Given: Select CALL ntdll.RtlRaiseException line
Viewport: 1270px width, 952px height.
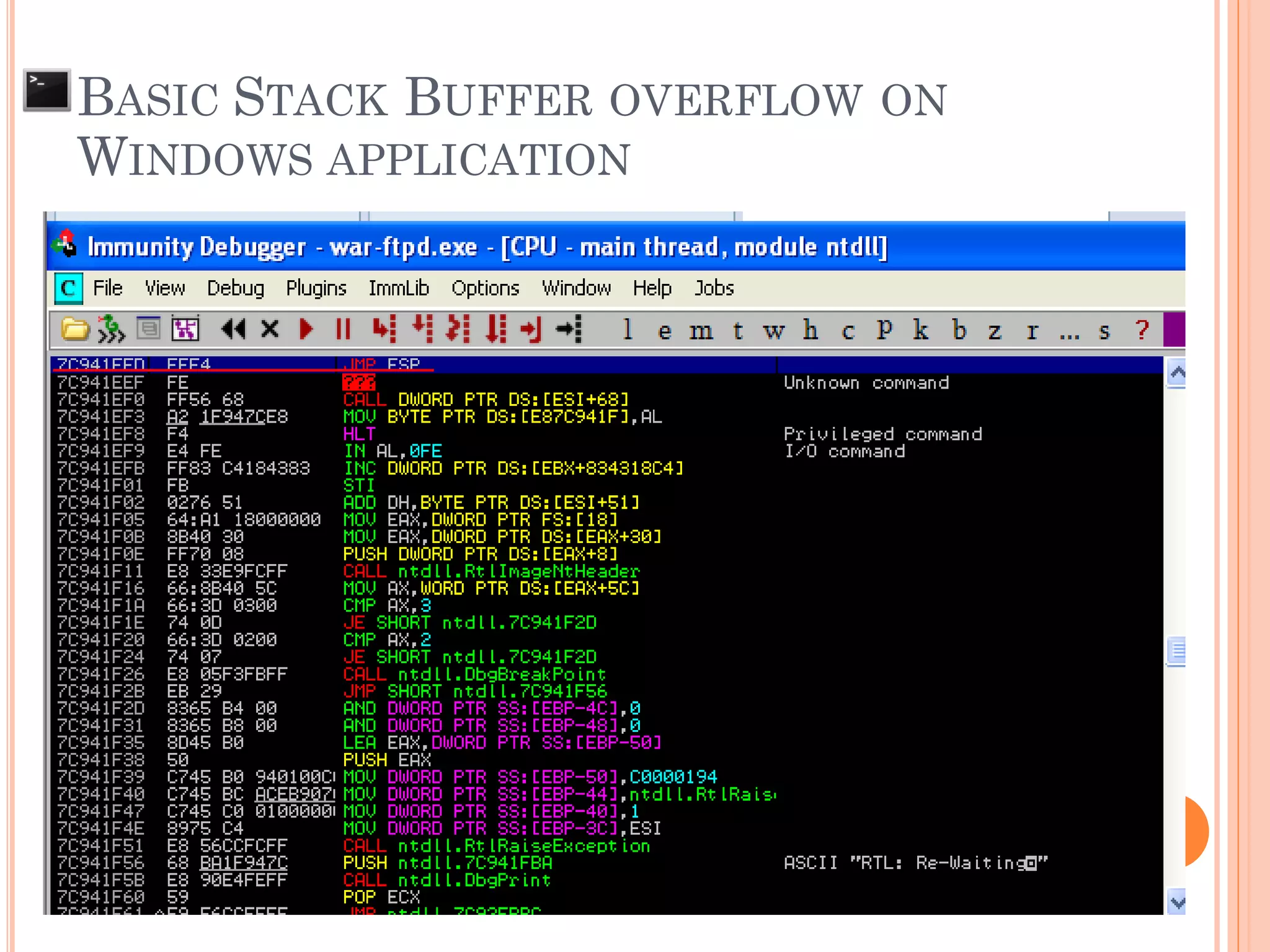Looking at the screenshot, I should coord(497,846).
